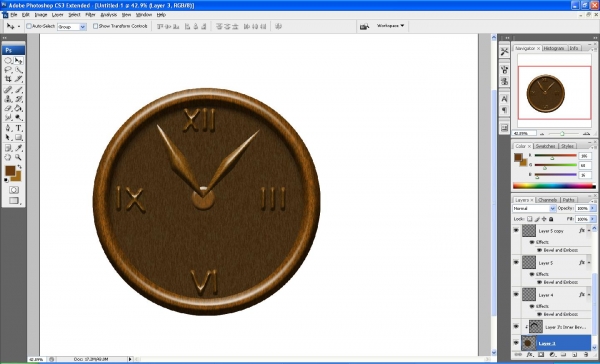
Task: Hide Layer 5 copy with its eye icon
Action: click(516, 230)
